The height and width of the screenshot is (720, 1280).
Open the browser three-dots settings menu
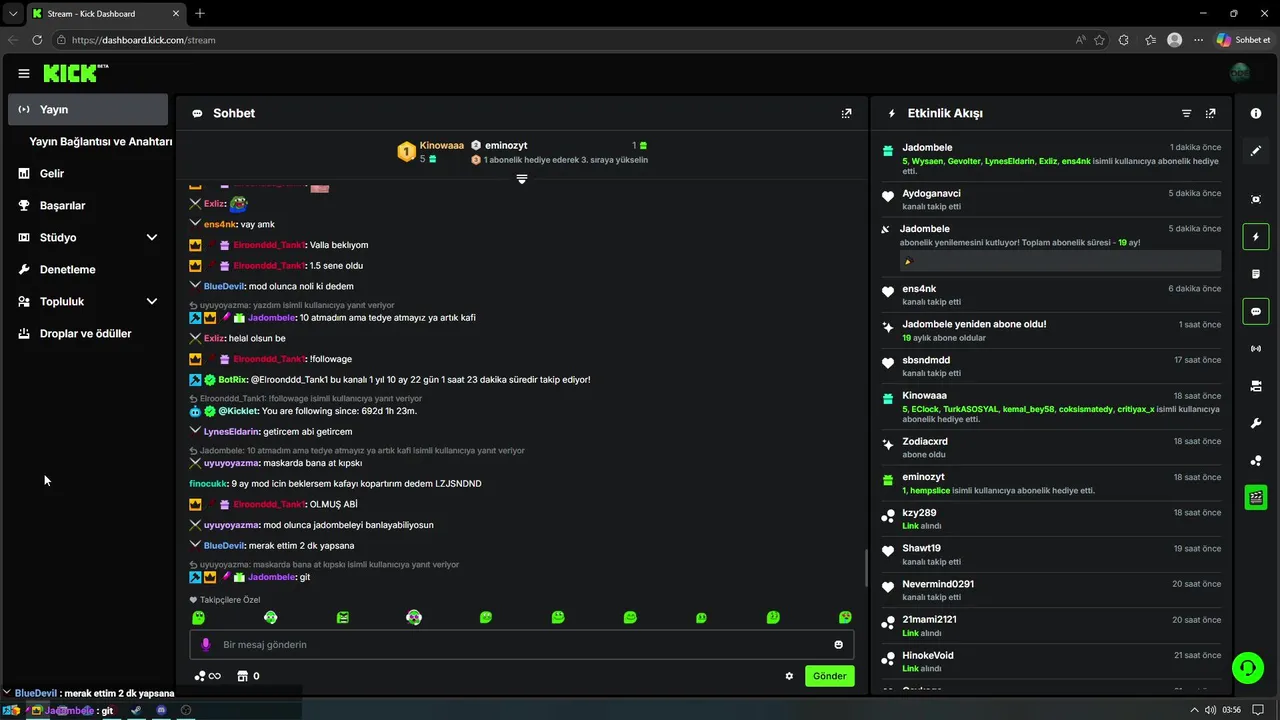click(1198, 40)
